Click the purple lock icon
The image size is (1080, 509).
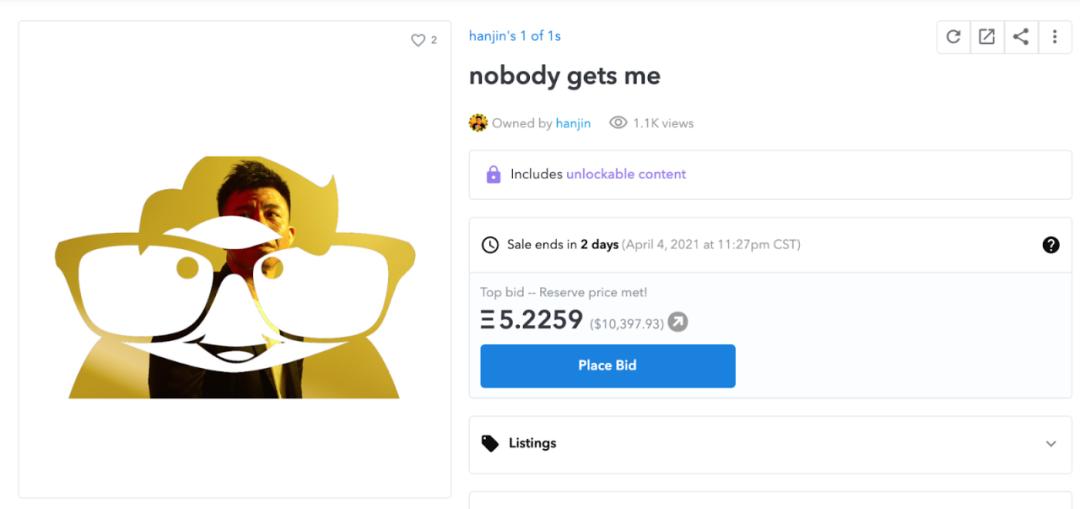(x=493, y=174)
